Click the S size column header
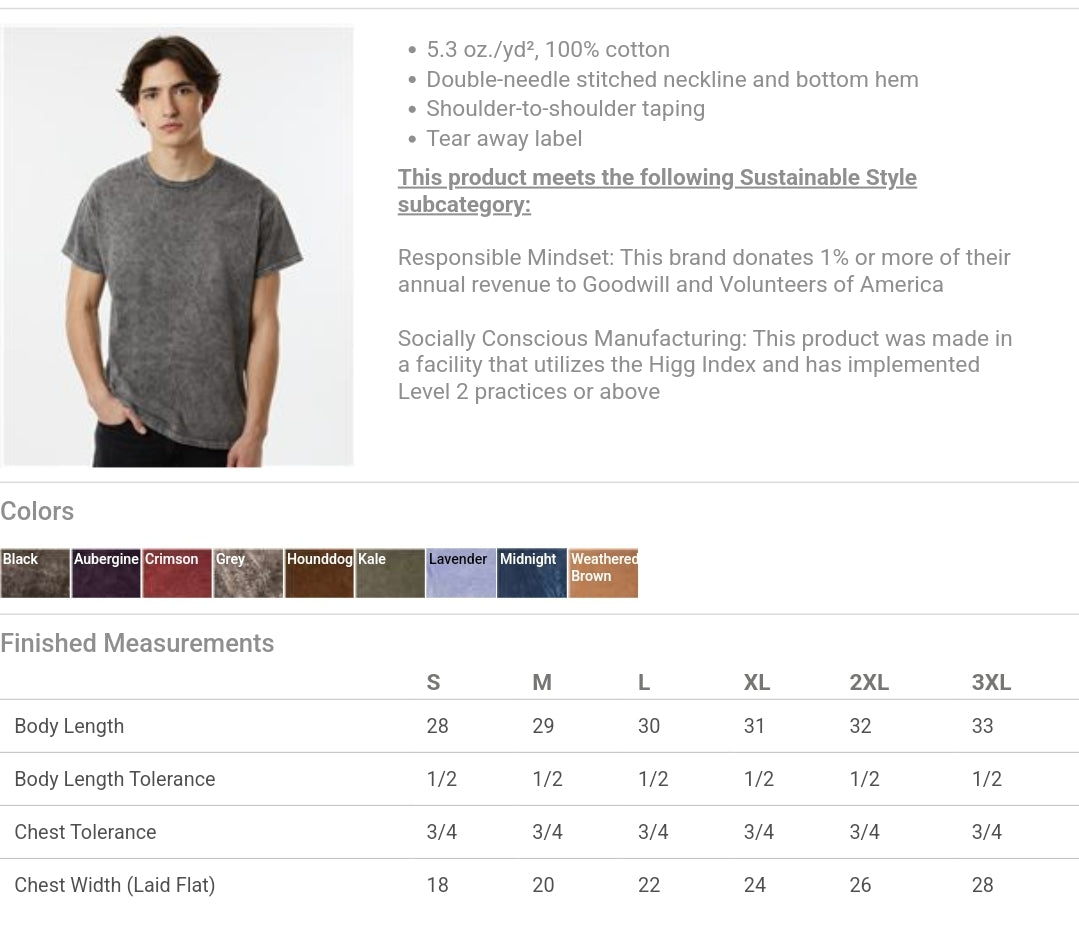This screenshot has height=929, width=1079. tap(433, 682)
